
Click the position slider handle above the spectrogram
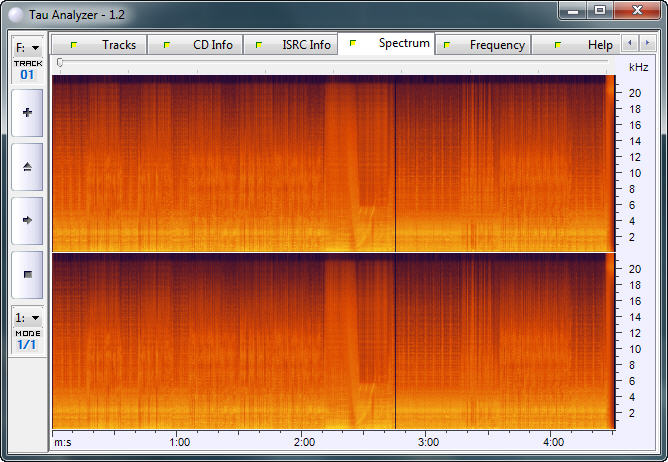tap(60, 63)
